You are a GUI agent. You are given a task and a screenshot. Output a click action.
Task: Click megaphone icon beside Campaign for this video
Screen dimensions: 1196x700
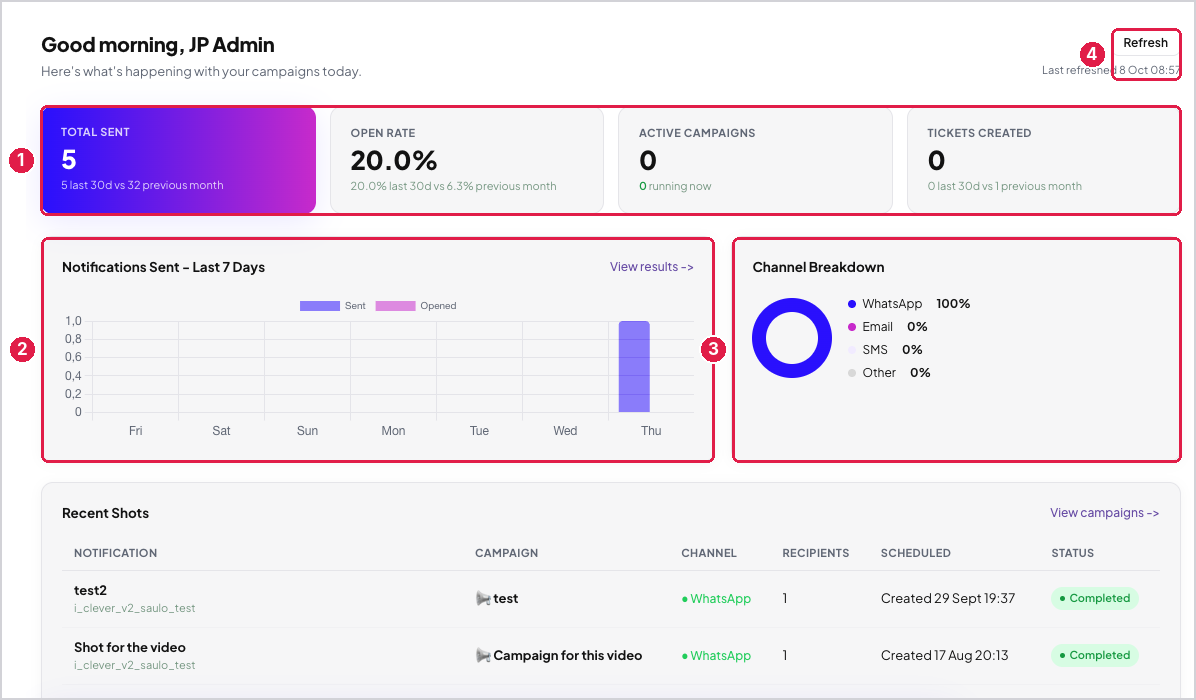(x=483, y=656)
